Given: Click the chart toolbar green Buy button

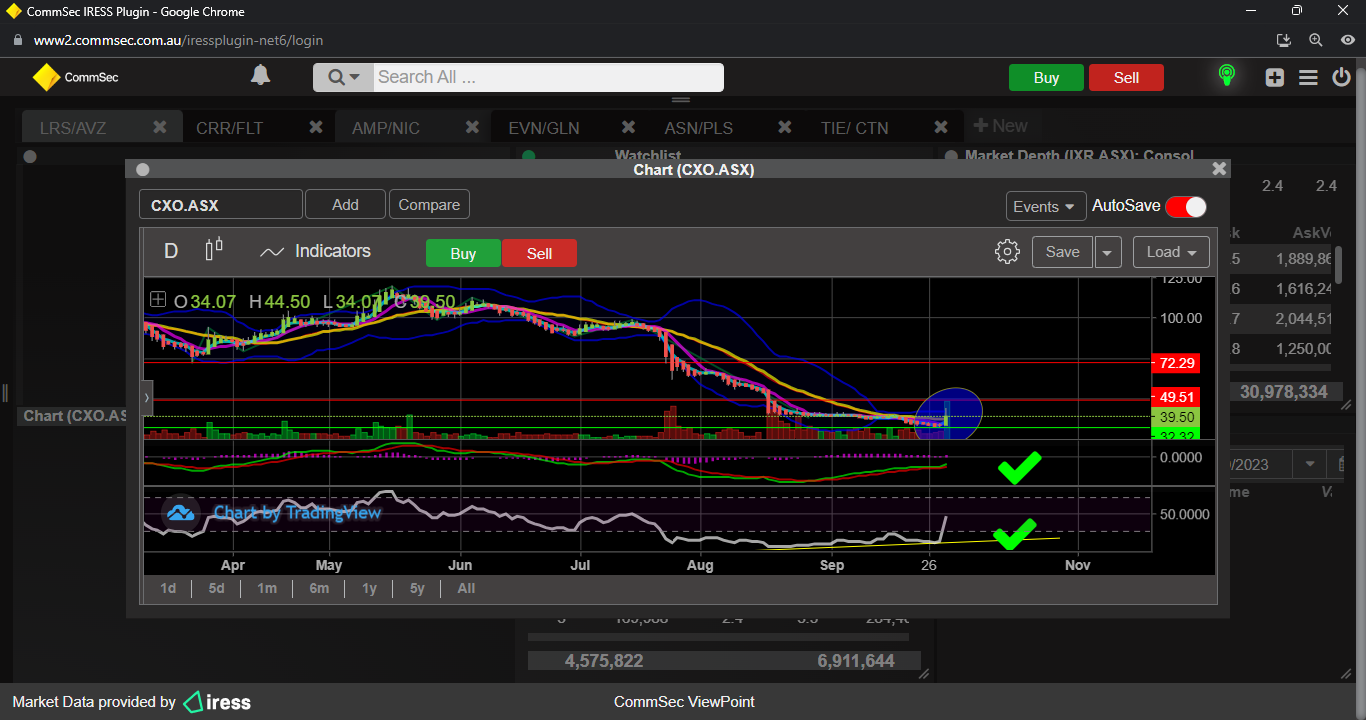Looking at the screenshot, I should [x=463, y=253].
